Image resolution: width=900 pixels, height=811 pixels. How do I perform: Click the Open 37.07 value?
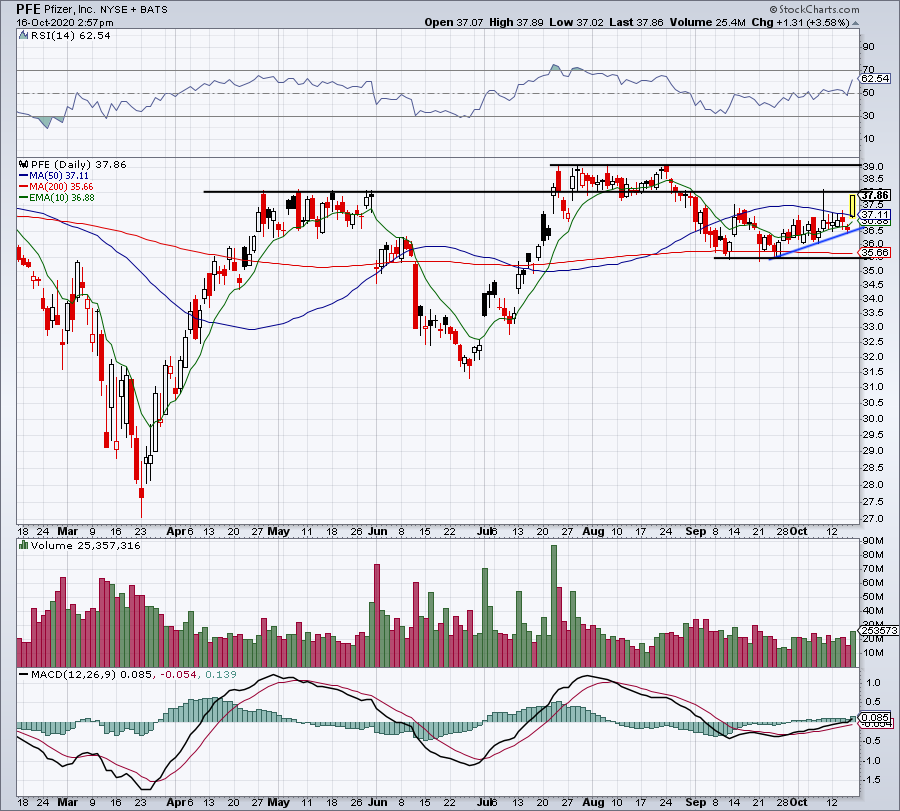(455, 22)
